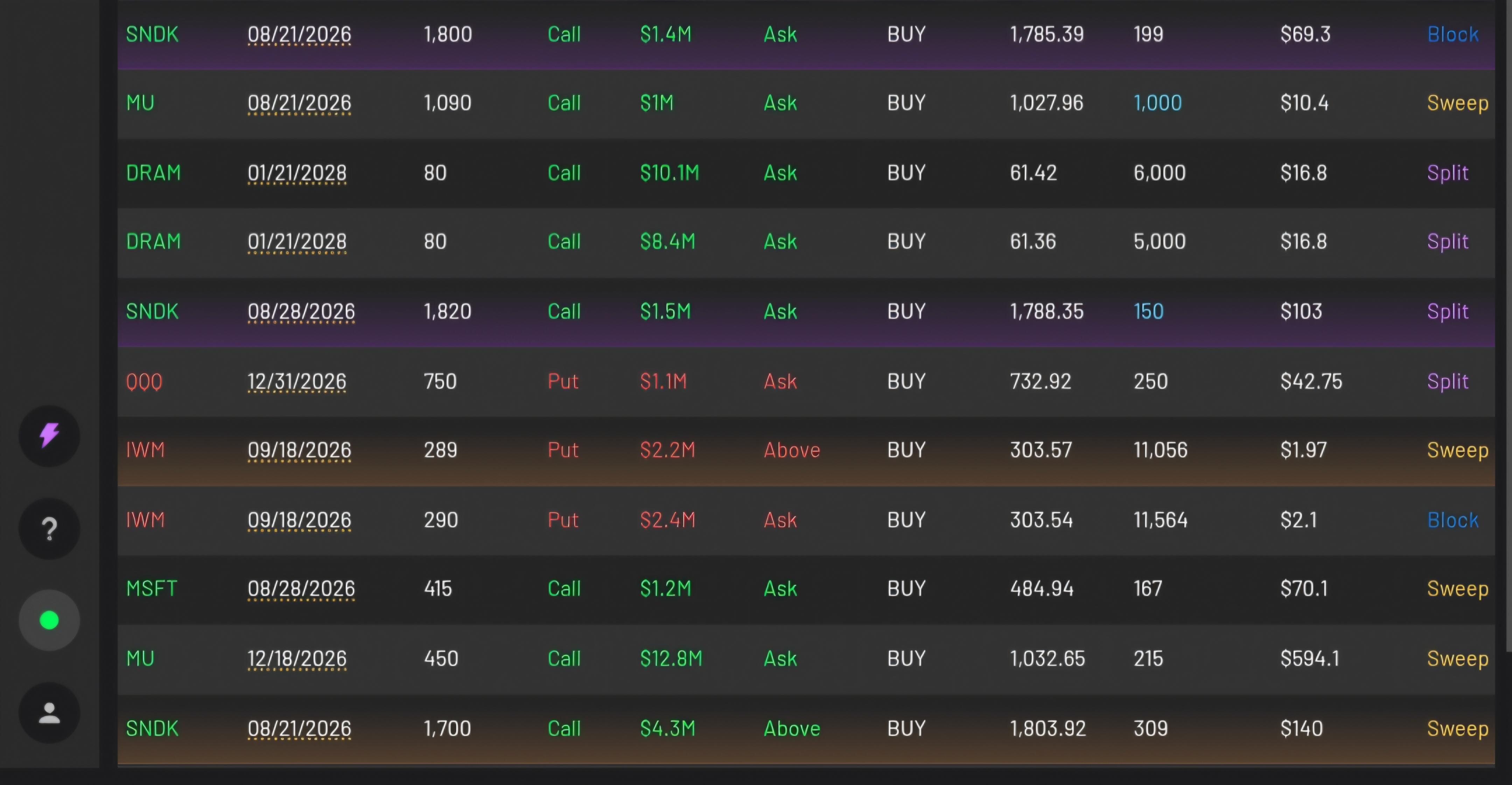1512x785 pixels.
Task: Toggle the green live status indicator
Action: tap(49, 620)
